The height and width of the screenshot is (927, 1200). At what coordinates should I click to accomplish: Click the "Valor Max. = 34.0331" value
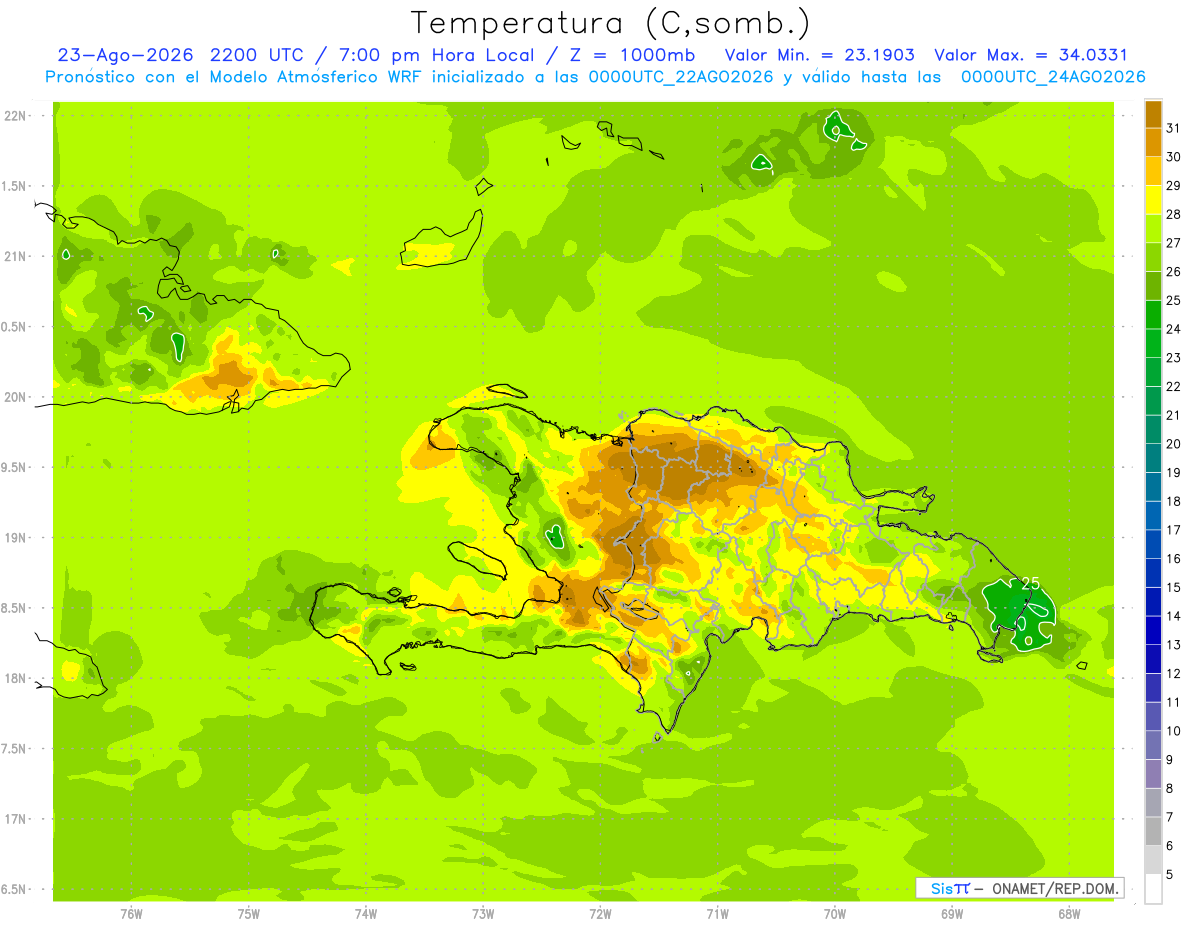coord(1031,55)
